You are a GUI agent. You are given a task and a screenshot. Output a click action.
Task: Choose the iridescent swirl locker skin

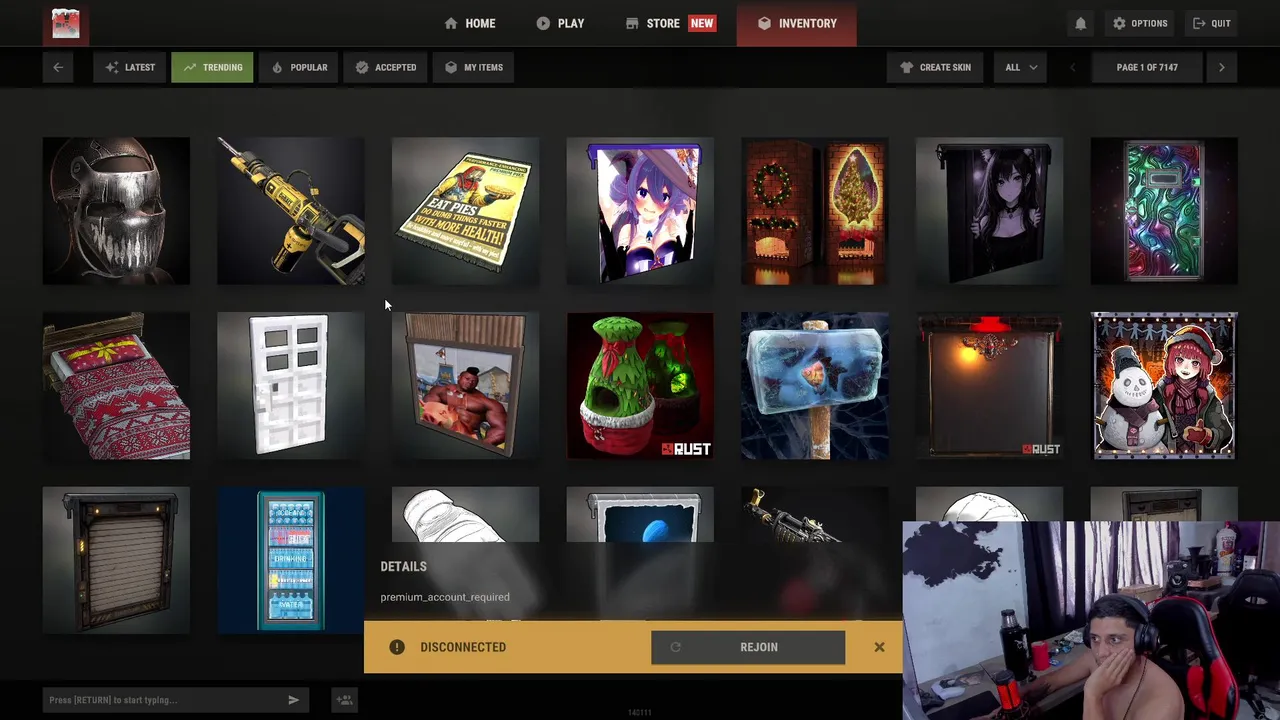click(x=1164, y=211)
